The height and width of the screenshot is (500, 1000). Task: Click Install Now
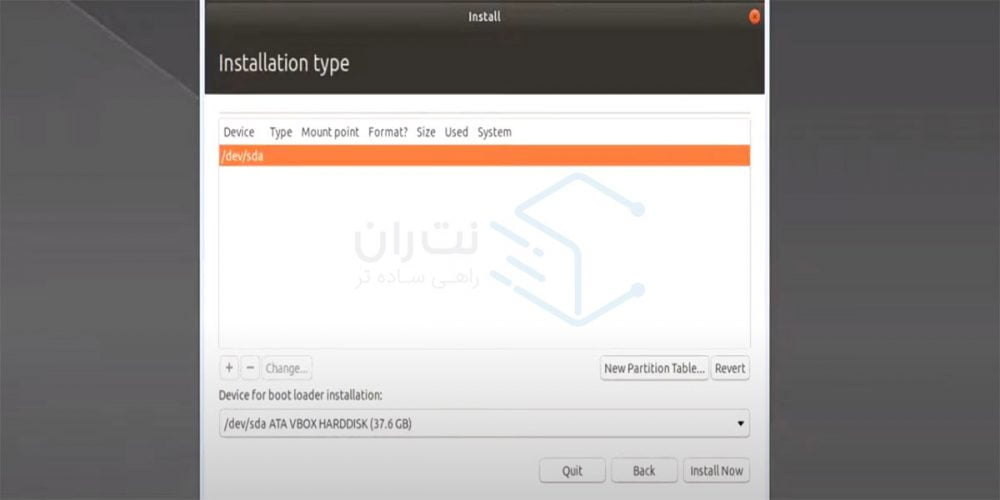pos(716,471)
